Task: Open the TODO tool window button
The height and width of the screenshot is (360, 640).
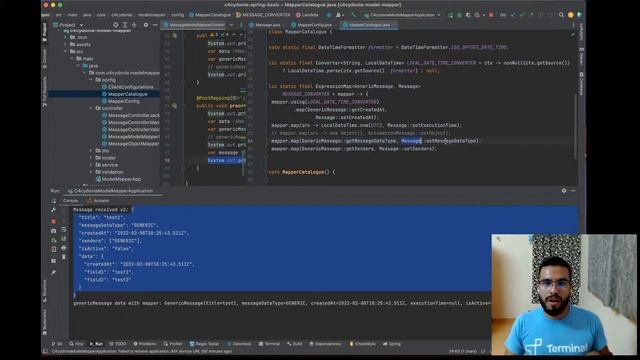Action: [x=118, y=344]
